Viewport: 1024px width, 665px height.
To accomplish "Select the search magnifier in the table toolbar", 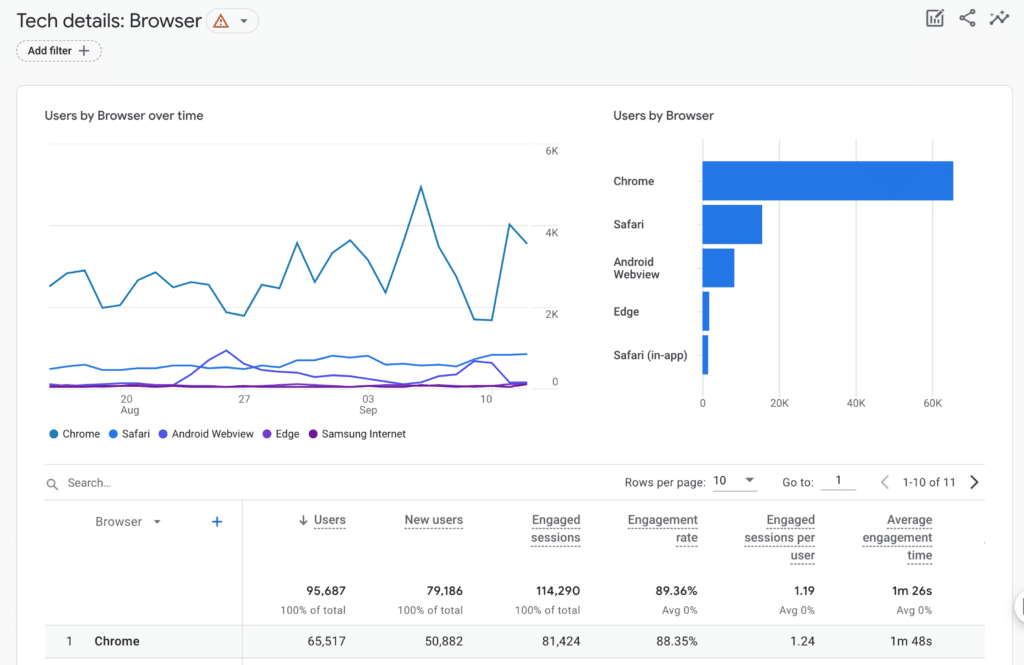I will point(52,483).
